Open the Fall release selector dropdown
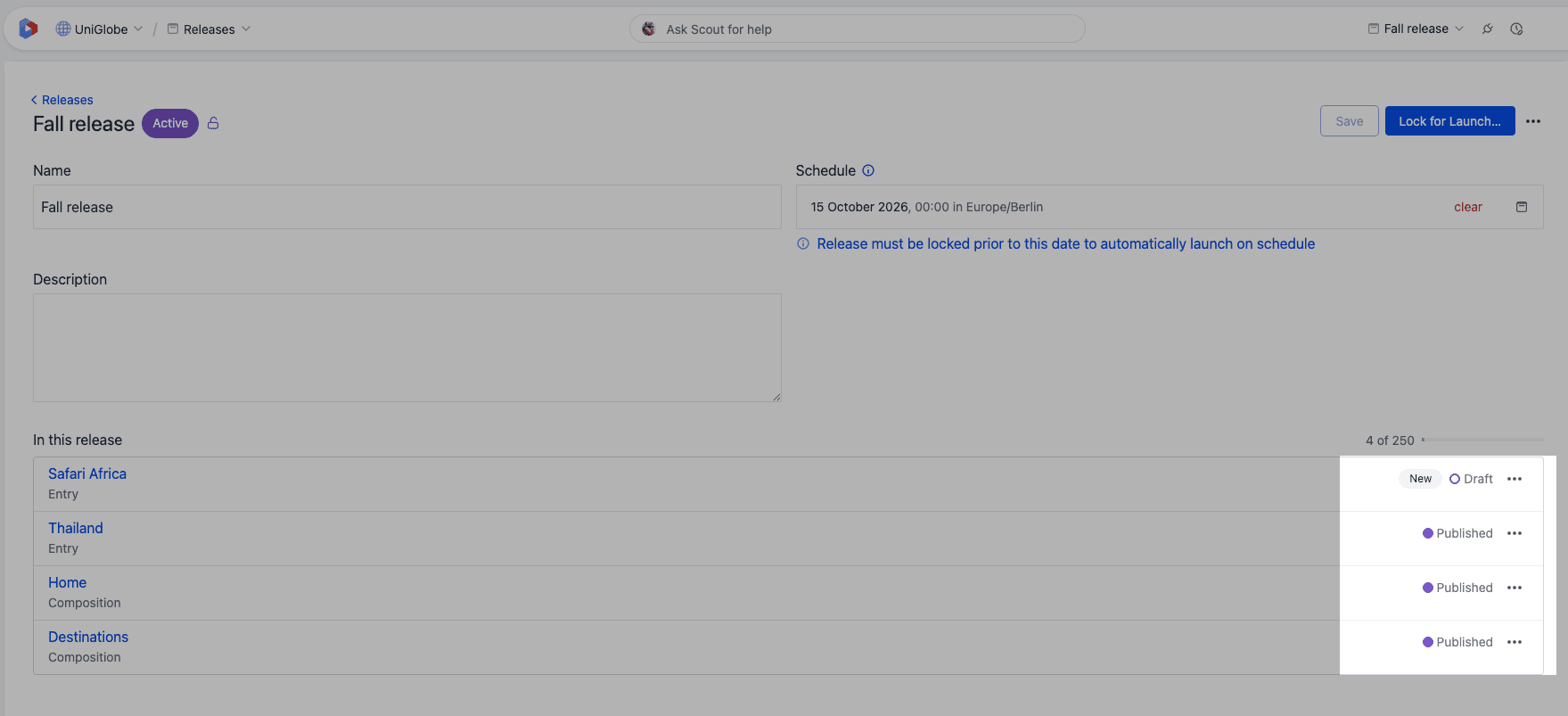Image resolution: width=1568 pixels, height=716 pixels. 1416,29
